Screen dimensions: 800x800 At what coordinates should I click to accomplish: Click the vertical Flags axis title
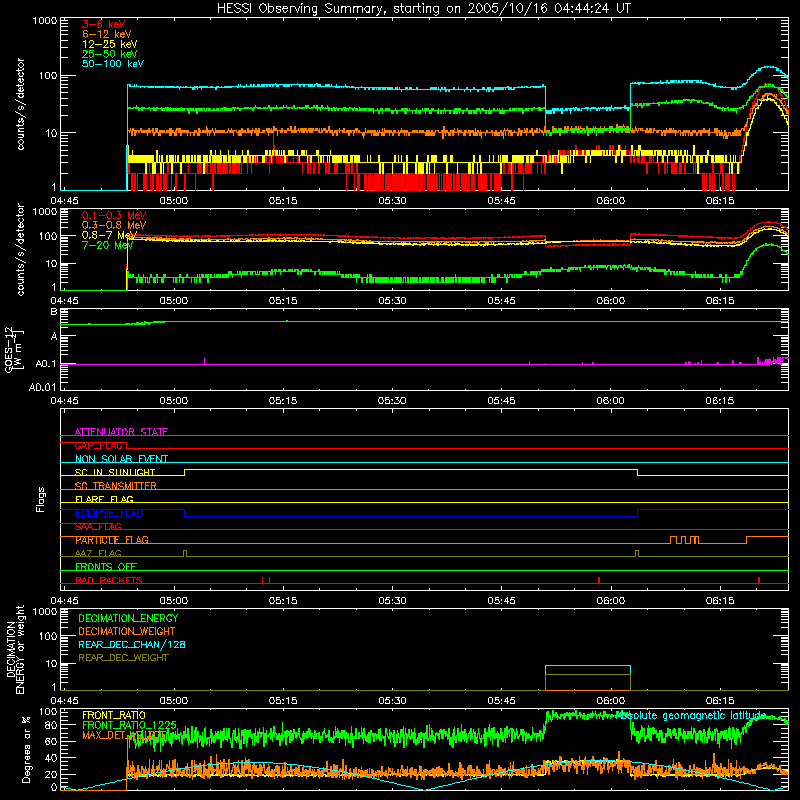click(41, 499)
